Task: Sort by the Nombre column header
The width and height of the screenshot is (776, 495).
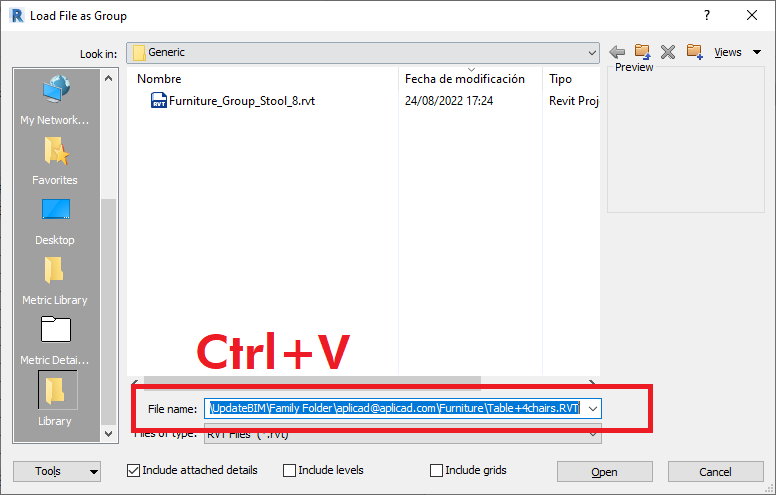Action: (159, 79)
